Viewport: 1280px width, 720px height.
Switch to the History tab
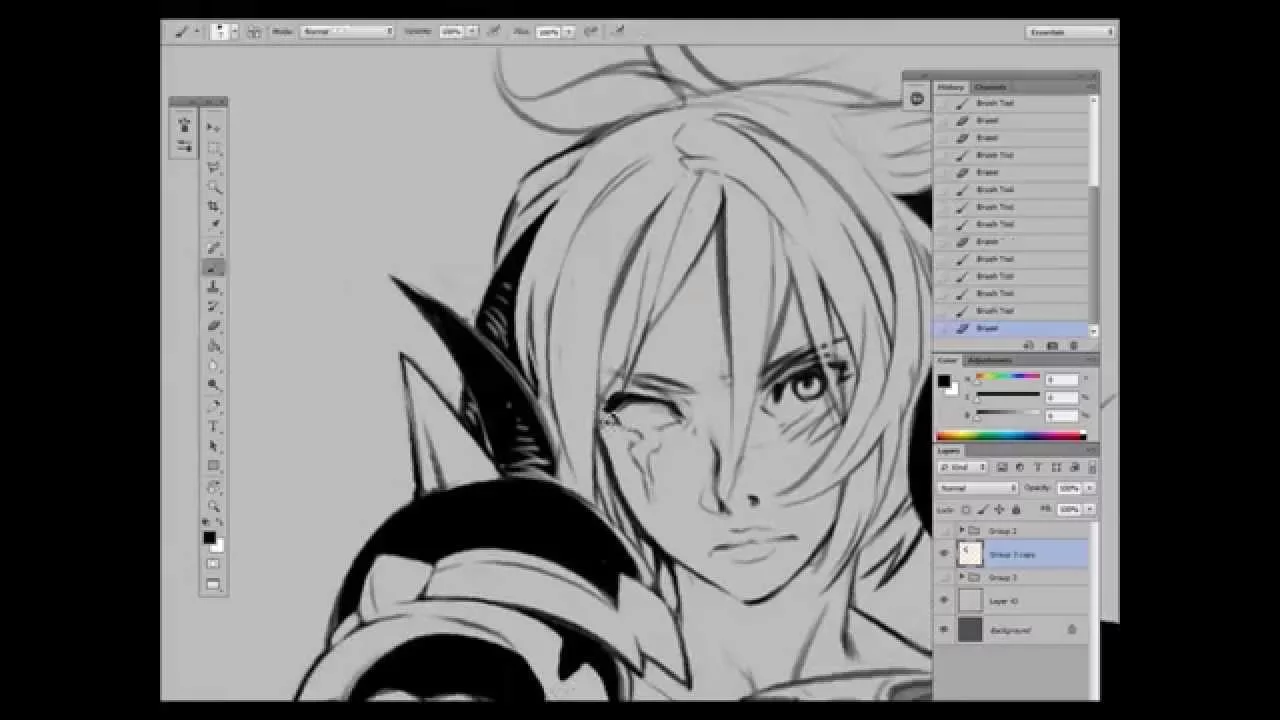pos(951,87)
